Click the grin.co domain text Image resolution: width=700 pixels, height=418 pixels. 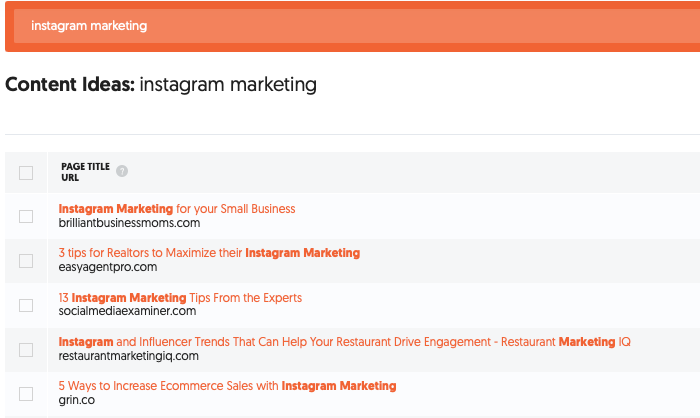pos(76,400)
